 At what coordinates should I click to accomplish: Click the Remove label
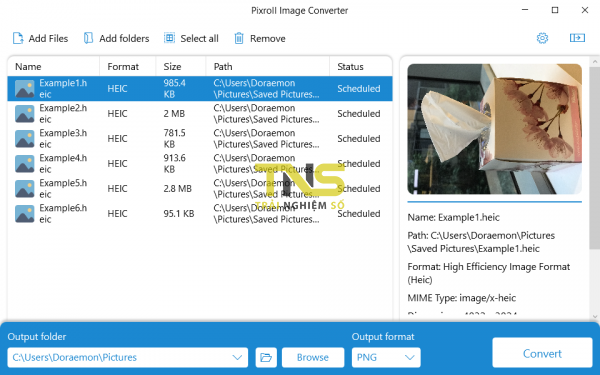(x=267, y=38)
